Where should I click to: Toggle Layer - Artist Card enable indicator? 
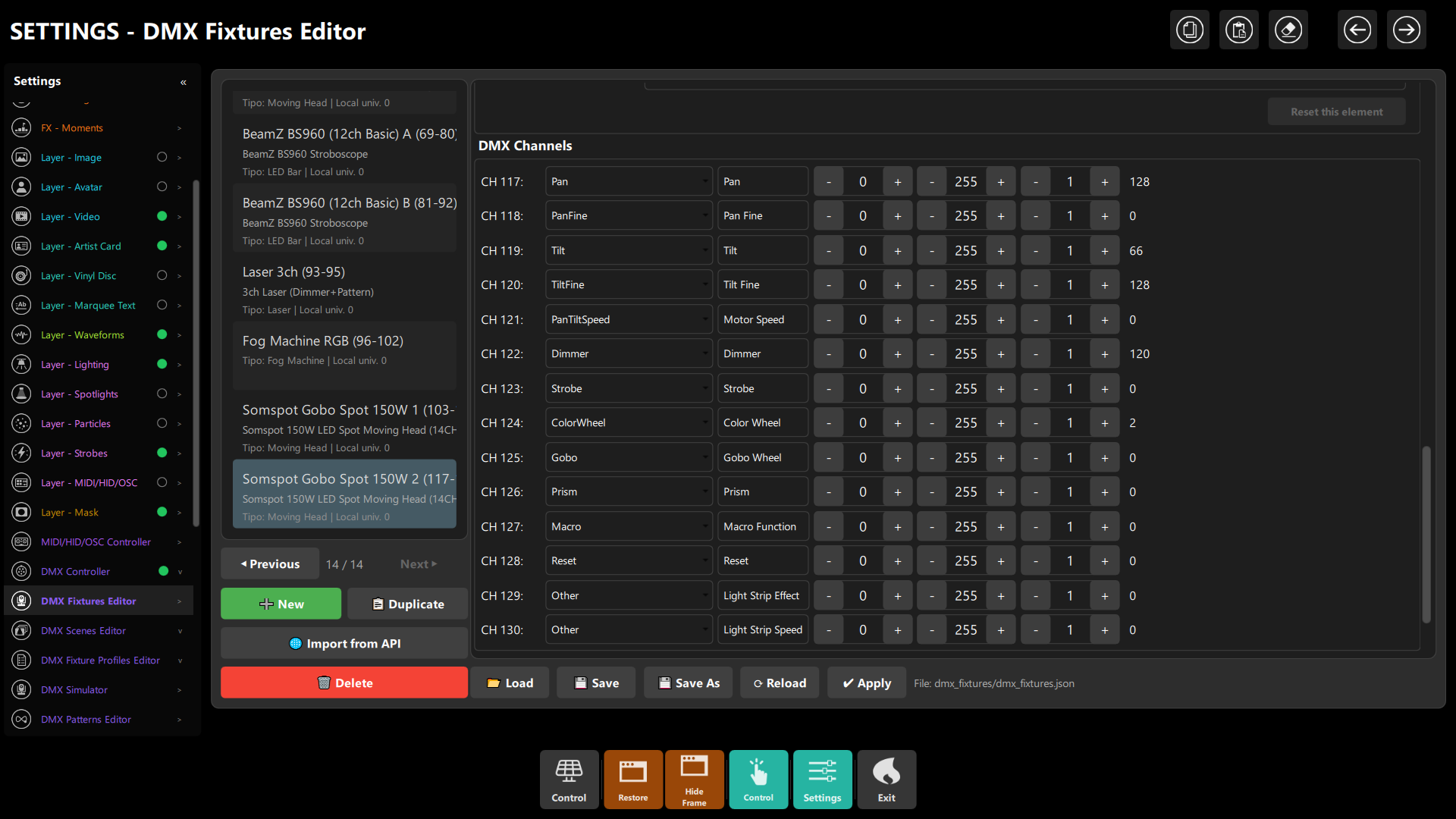[162, 246]
